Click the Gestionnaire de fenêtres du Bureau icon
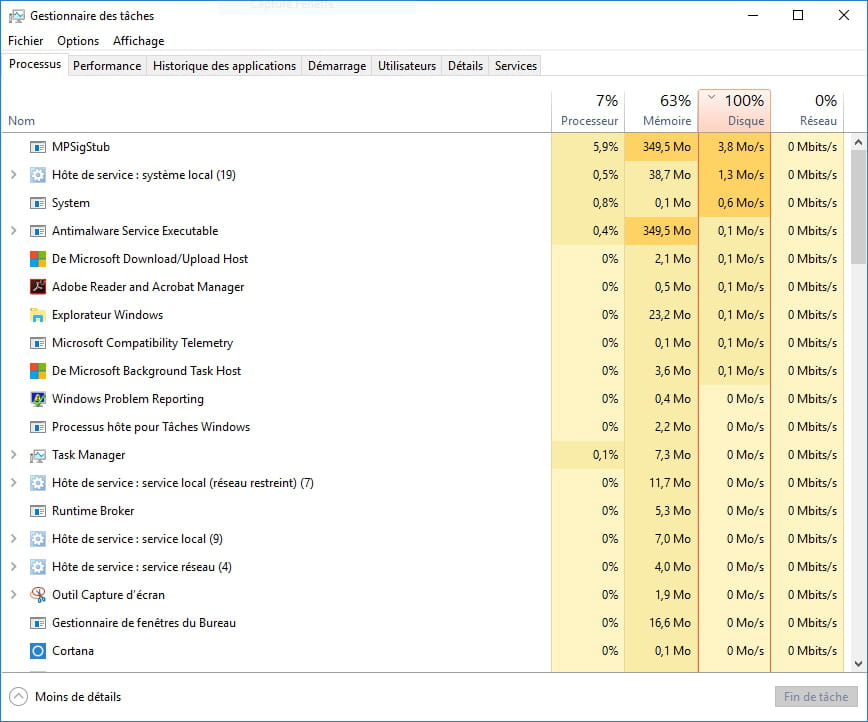 pyautogui.click(x=38, y=623)
